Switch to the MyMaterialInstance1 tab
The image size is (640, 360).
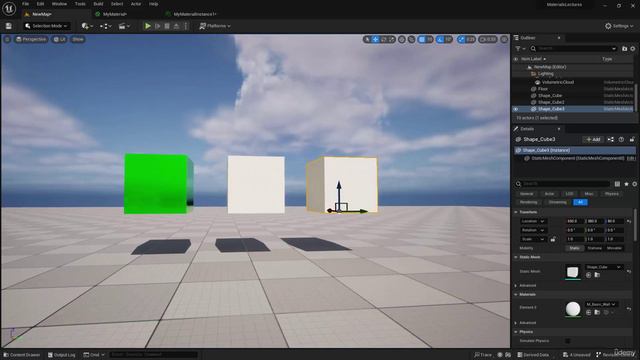coord(194,14)
